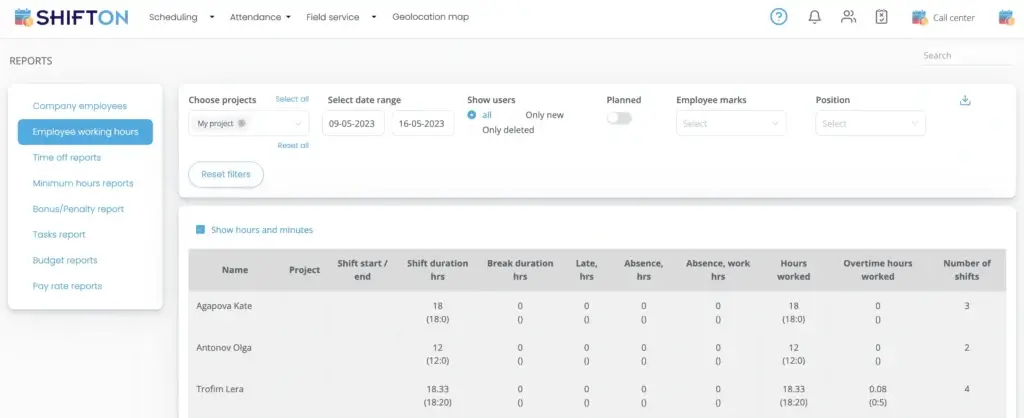1024x418 pixels.
Task: Select the 'all' users radio button
Action: (x=472, y=115)
